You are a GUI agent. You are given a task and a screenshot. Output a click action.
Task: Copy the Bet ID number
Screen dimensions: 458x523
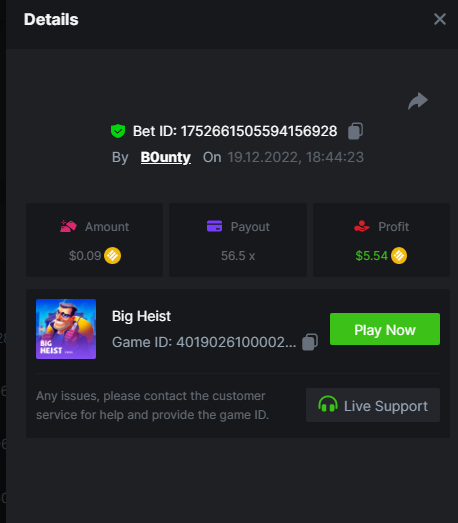pos(356,131)
